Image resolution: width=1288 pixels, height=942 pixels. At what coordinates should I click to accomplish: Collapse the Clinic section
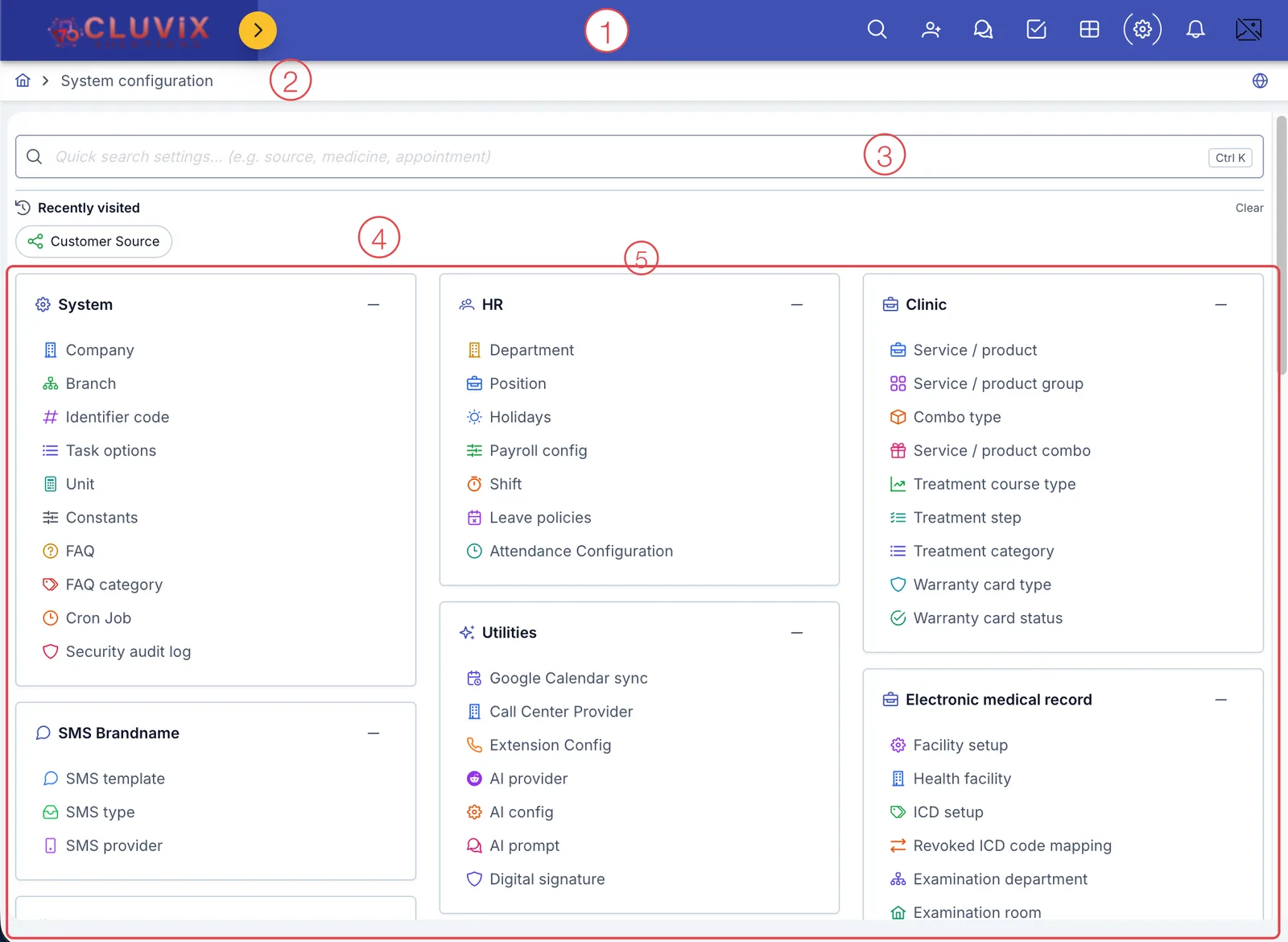pyautogui.click(x=1220, y=304)
